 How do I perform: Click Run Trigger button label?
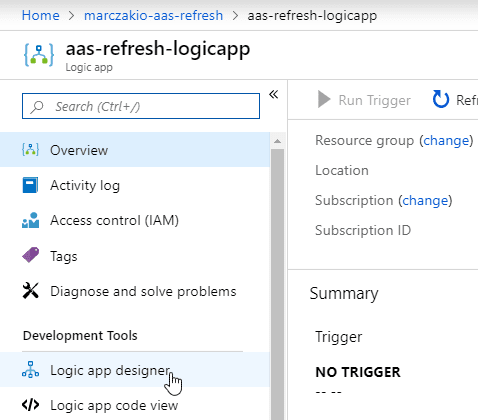coord(375,100)
